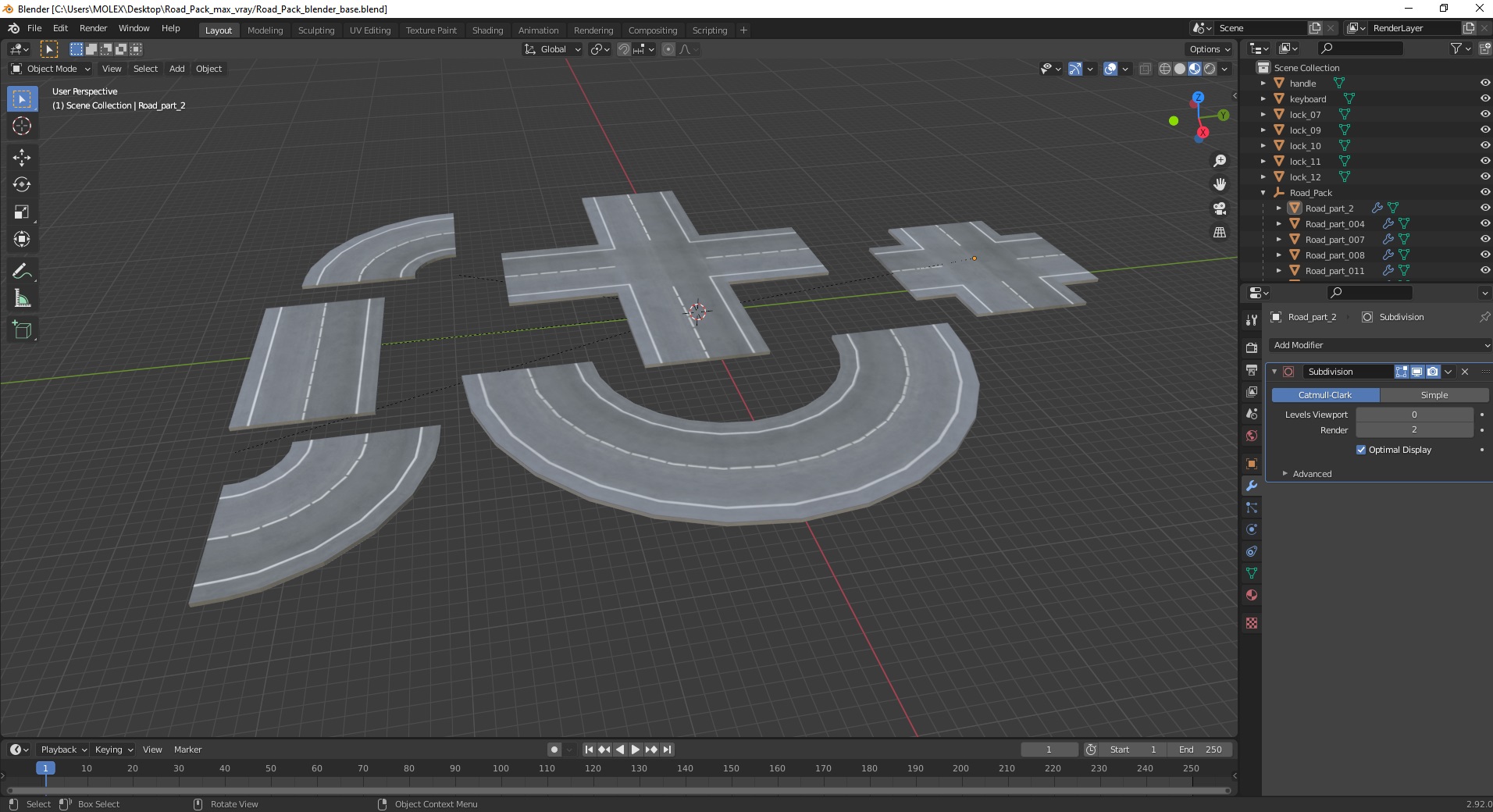Open the Particles properties tab
The image size is (1493, 812).
pos(1252,507)
